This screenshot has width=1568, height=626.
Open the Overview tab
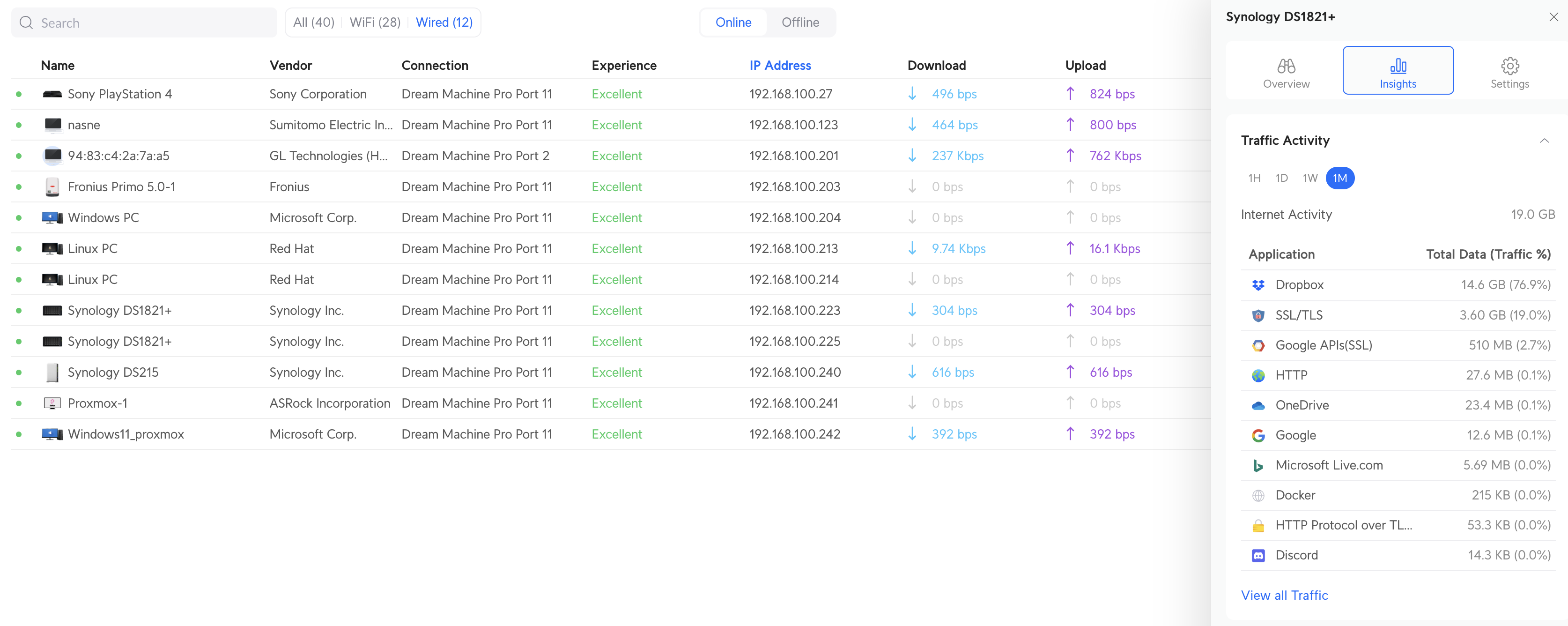(1286, 71)
